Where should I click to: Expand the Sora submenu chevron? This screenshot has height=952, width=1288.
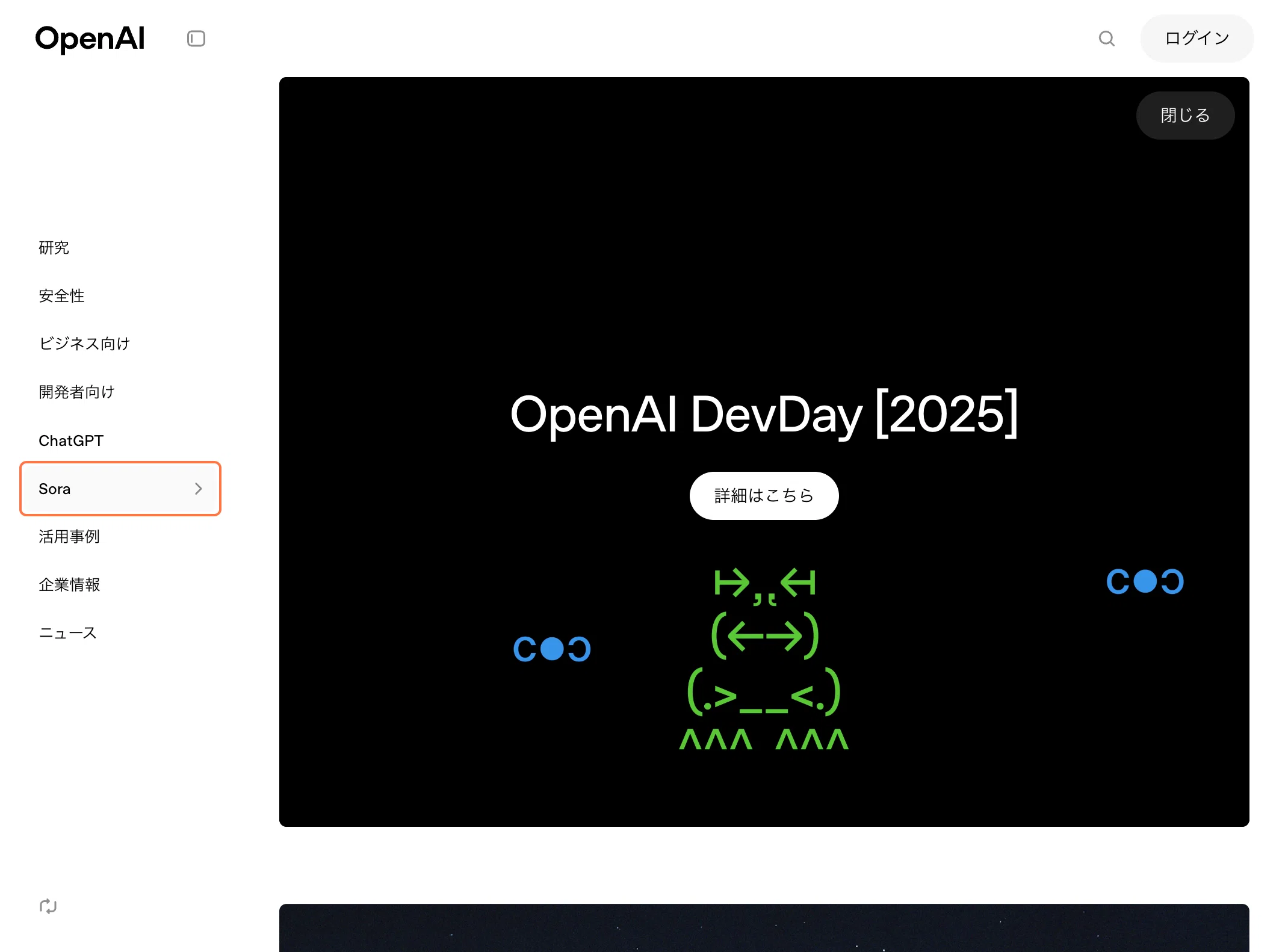pos(198,489)
